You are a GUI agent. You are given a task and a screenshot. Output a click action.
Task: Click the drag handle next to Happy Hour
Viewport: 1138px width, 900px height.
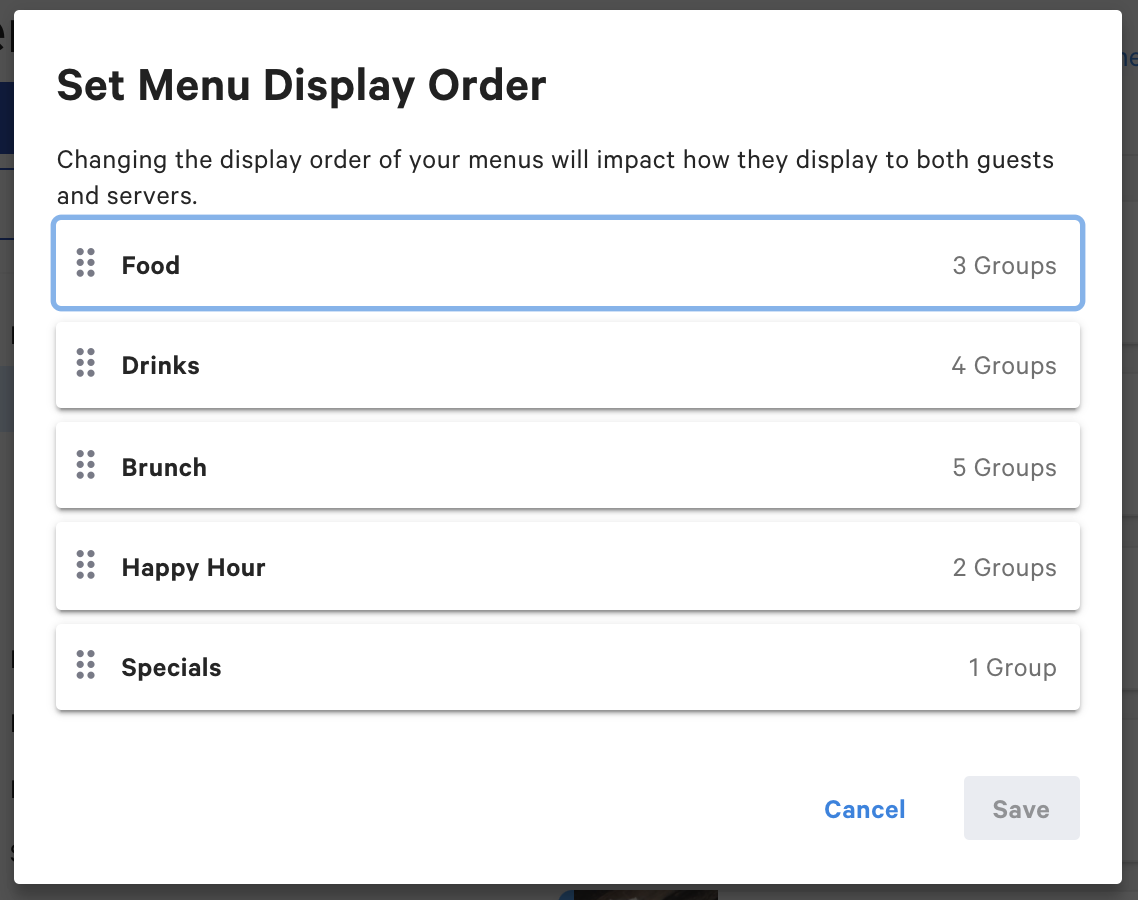click(x=85, y=565)
